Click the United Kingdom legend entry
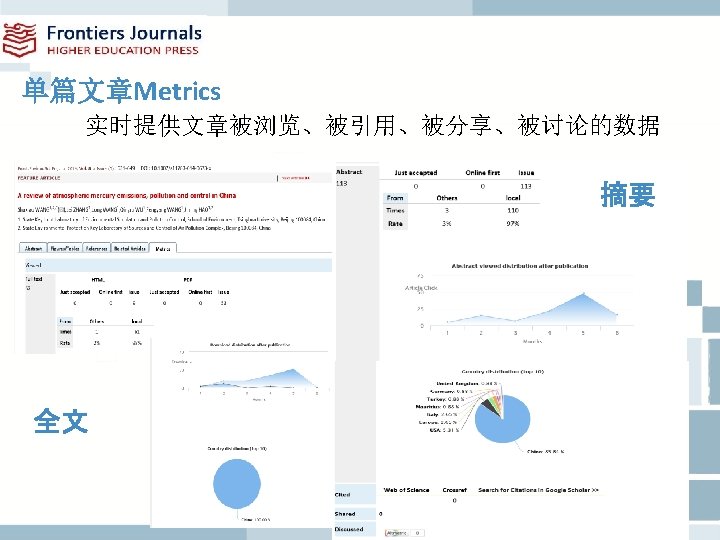The height and width of the screenshot is (540, 720). [x=467, y=383]
